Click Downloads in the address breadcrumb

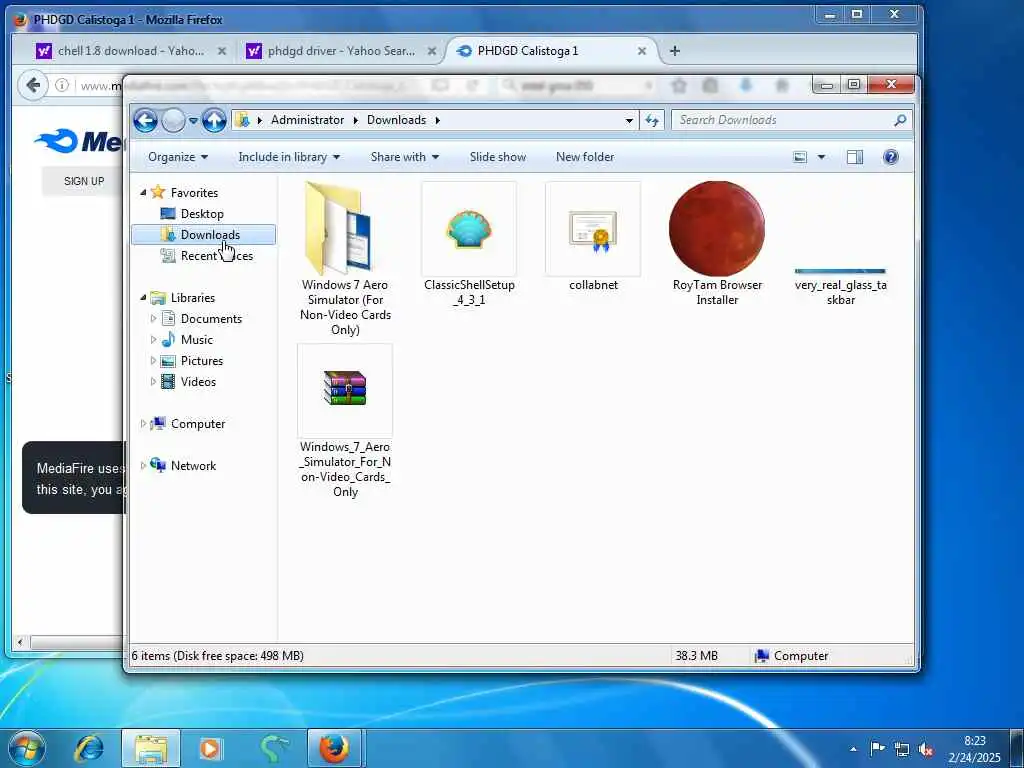coord(396,120)
